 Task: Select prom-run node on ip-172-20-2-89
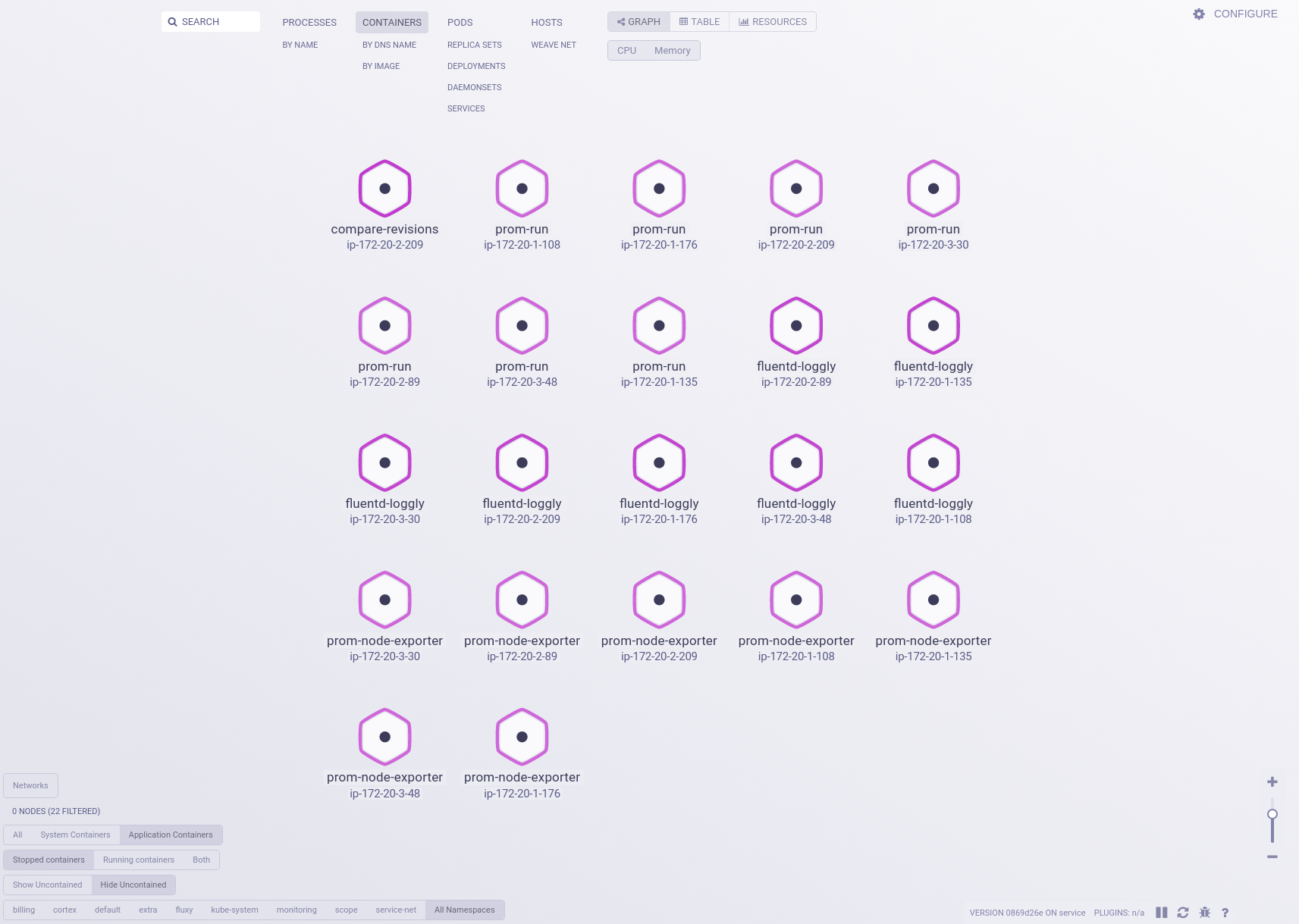(x=384, y=326)
